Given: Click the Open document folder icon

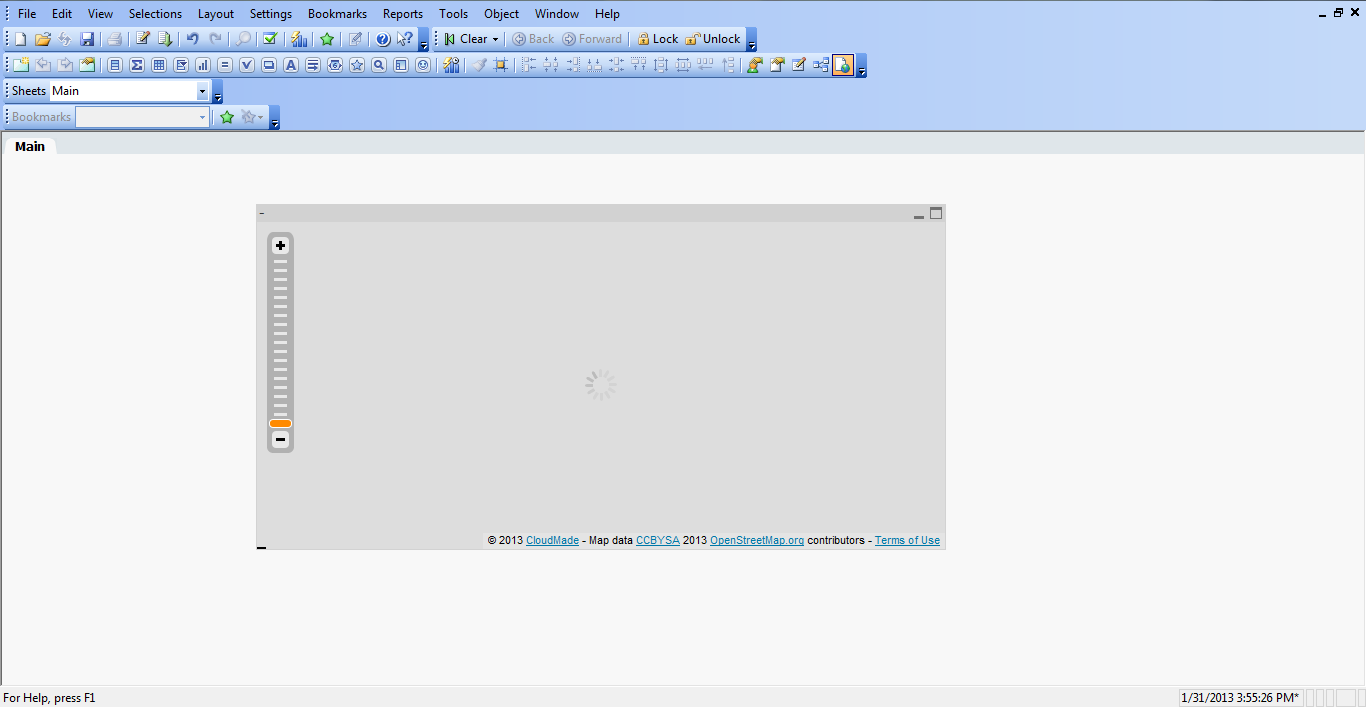Looking at the screenshot, I should tap(42, 39).
